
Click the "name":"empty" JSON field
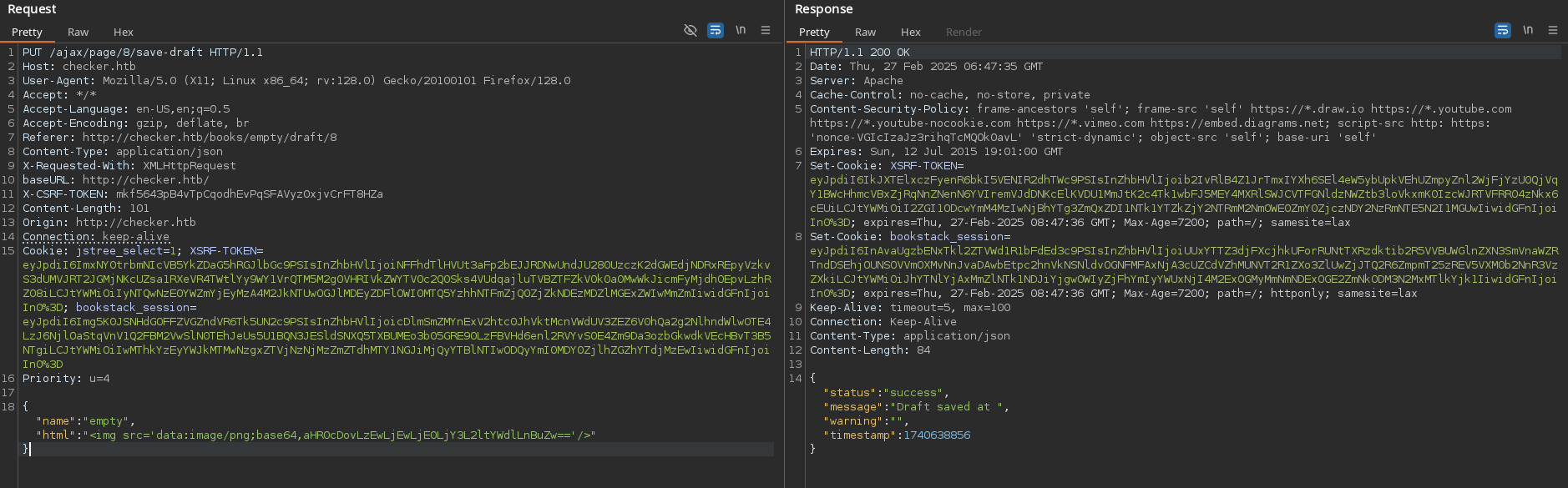click(x=85, y=420)
